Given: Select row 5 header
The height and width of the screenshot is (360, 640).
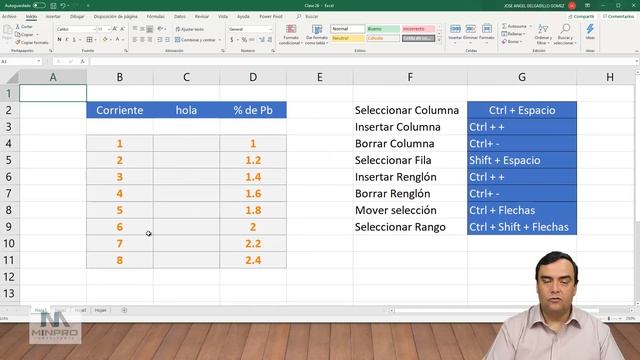Looking at the screenshot, I should pyautogui.click(x=9, y=160).
